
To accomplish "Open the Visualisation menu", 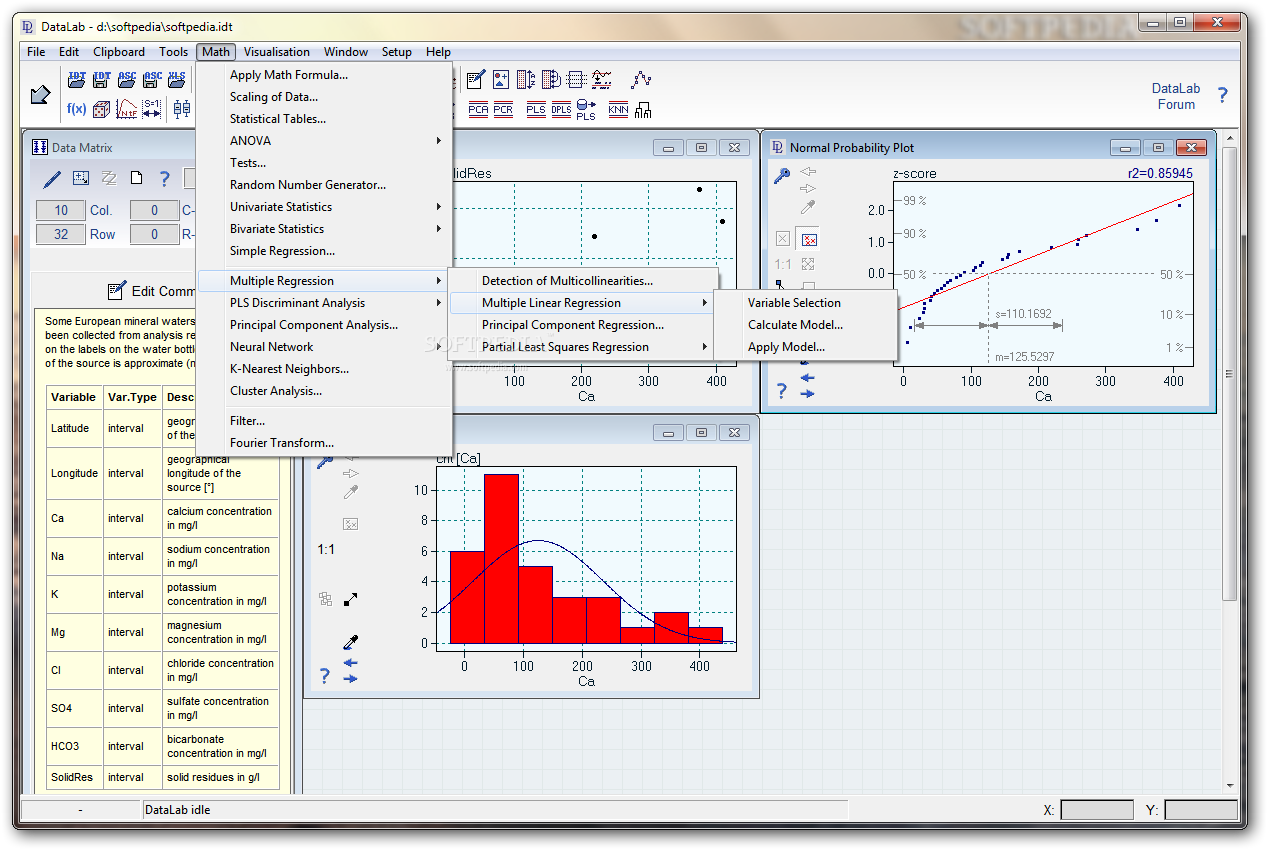I will point(277,52).
